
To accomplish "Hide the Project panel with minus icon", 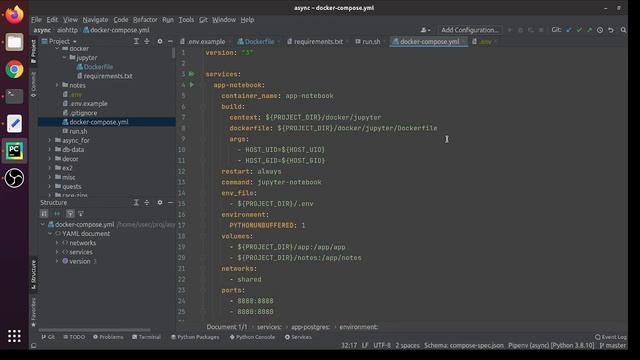I will (170, 41).
